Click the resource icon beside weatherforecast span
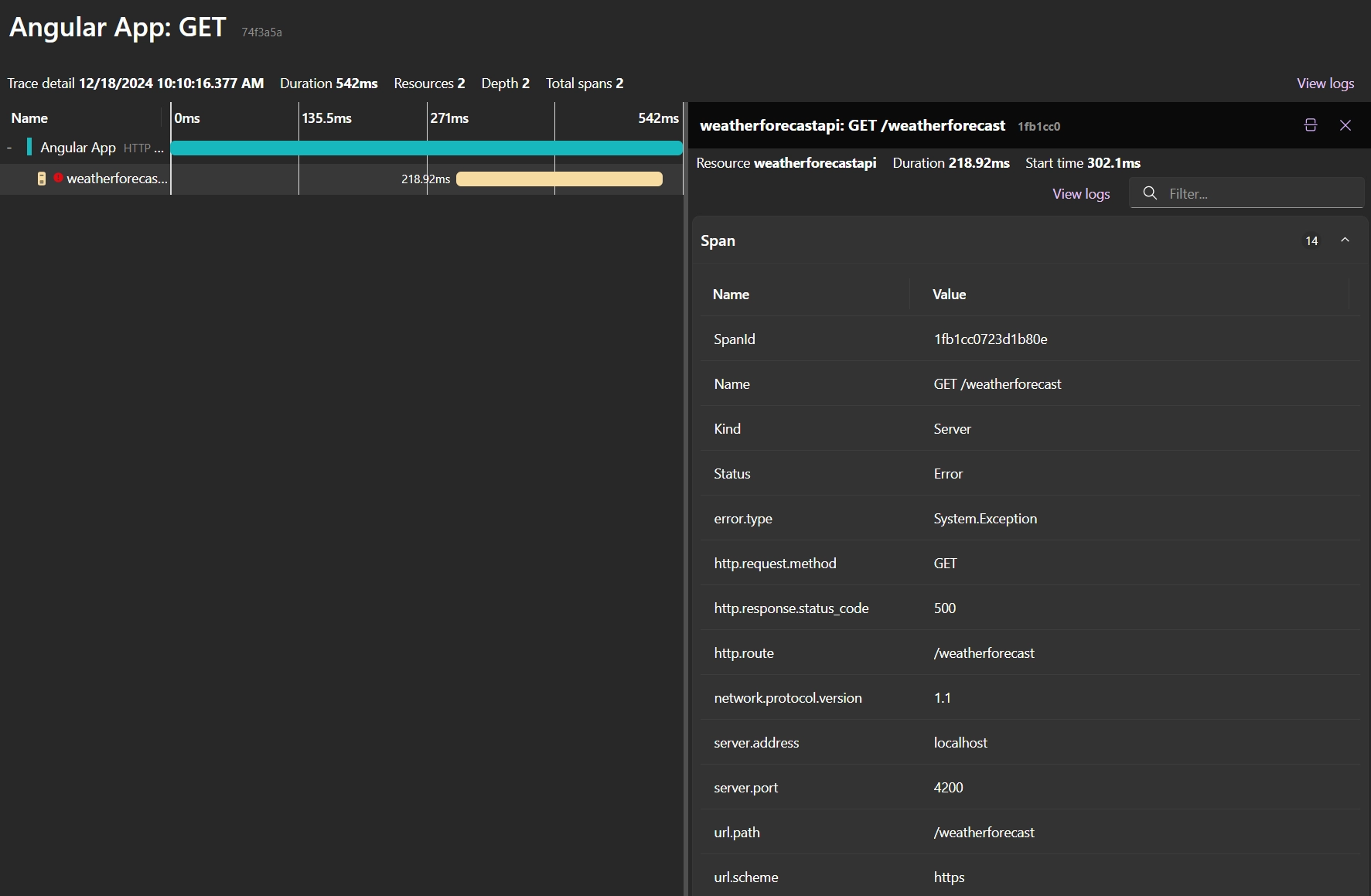 click(42, 179)
